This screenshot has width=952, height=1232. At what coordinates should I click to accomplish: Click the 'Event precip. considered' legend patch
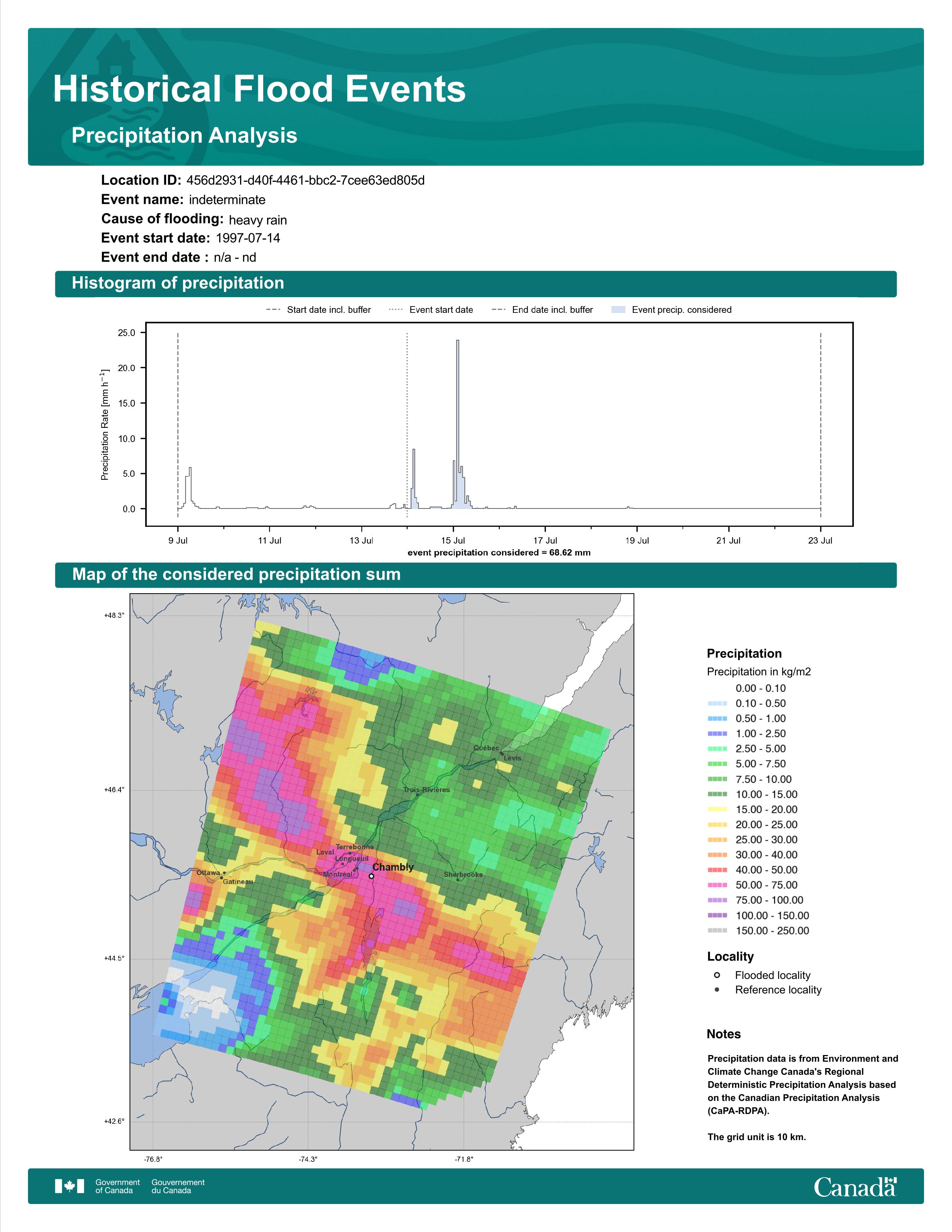618,310
